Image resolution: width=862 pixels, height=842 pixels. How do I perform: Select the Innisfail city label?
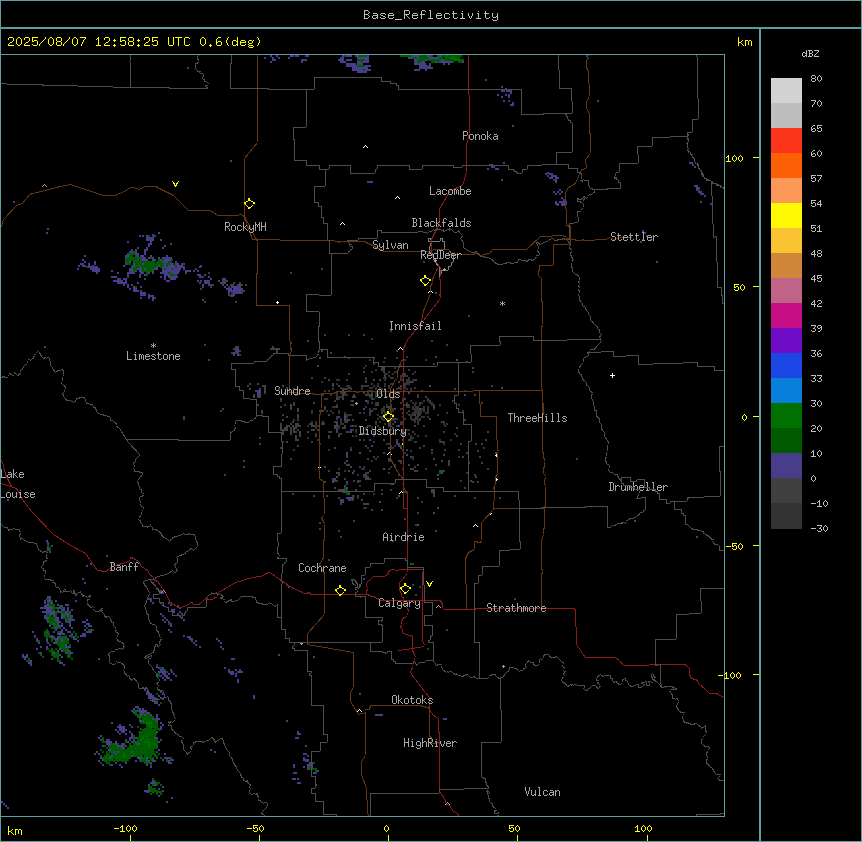click(415, 326)
